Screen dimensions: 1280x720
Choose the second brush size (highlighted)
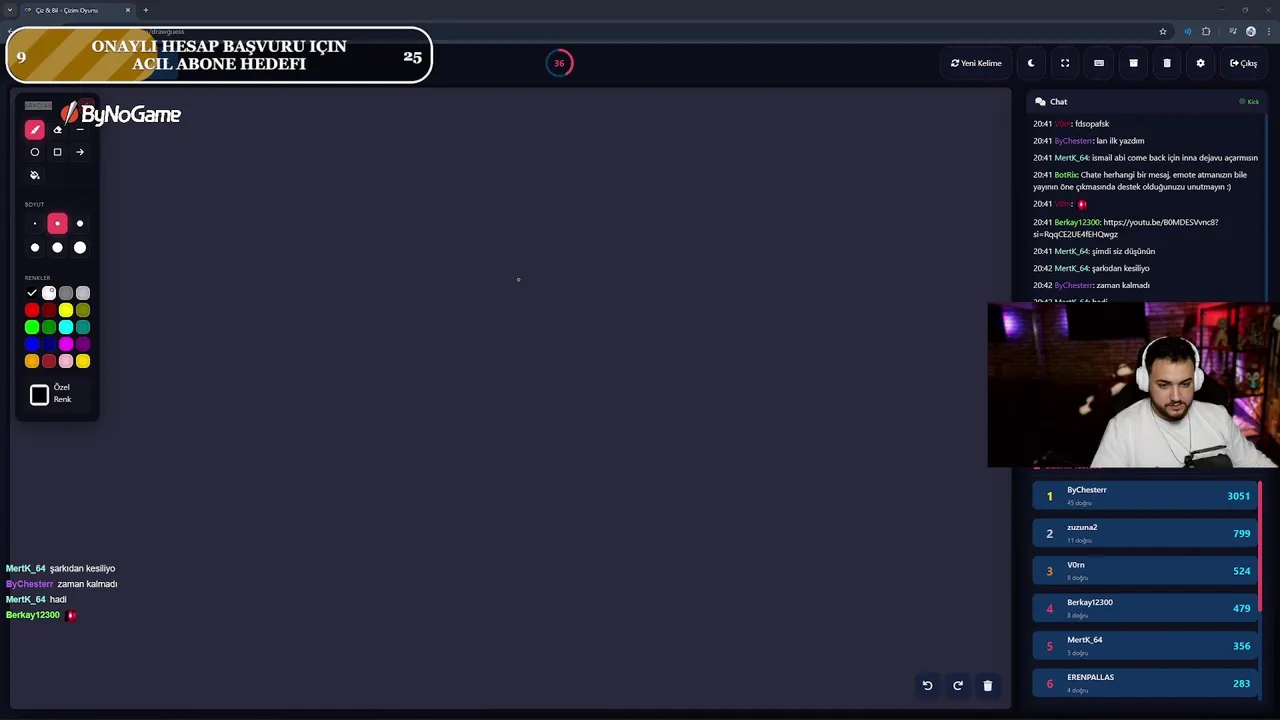click(57, 224)
